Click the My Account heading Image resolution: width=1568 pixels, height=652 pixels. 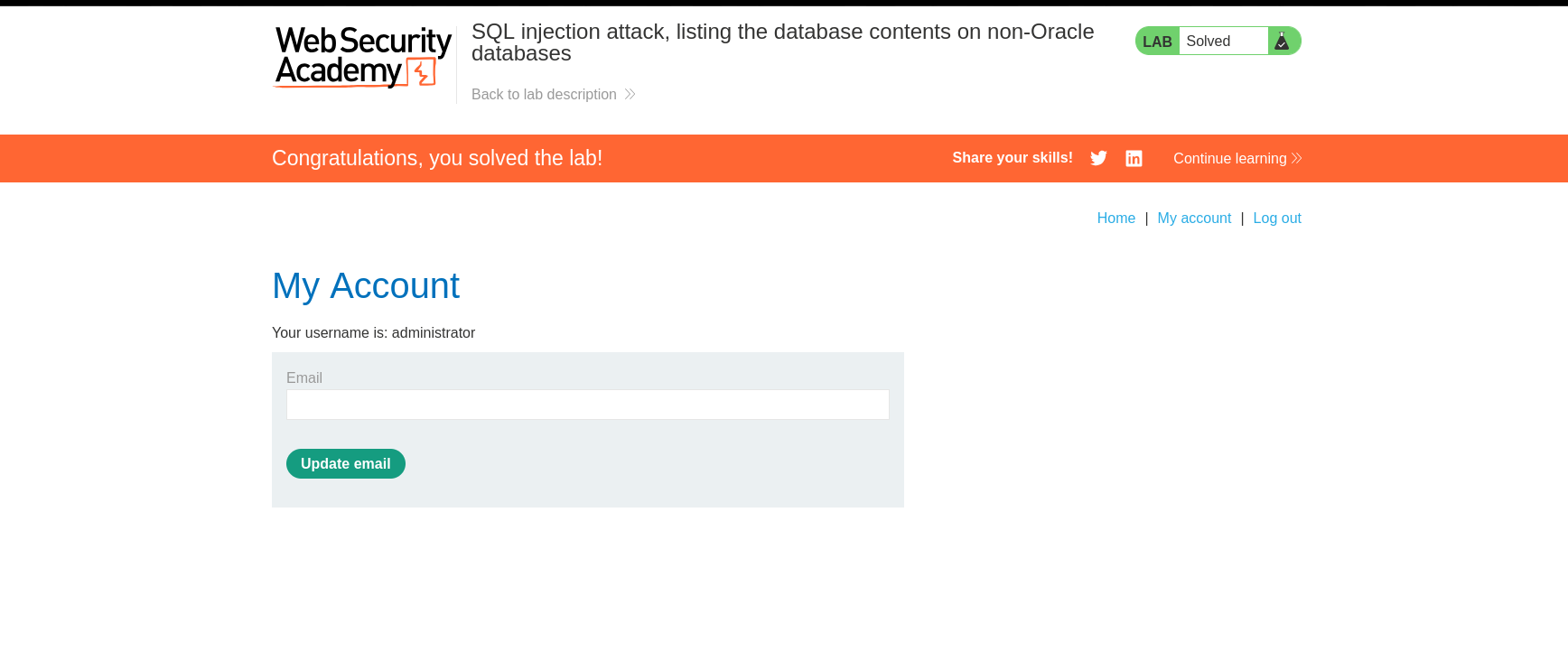pos(366,286)
